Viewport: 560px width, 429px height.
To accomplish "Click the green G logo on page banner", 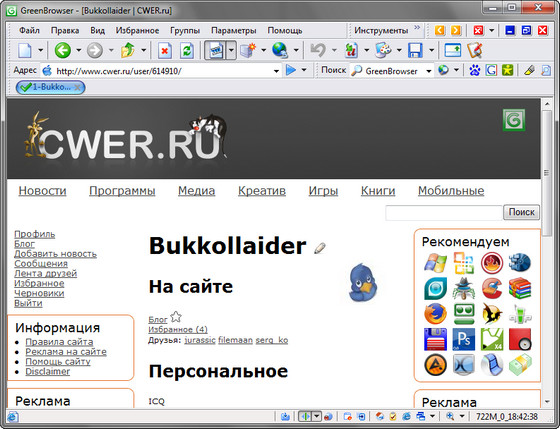I will pos(514,120).
